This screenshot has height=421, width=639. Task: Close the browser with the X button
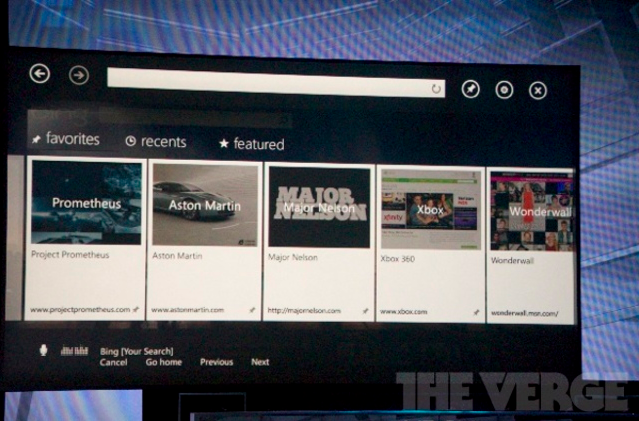pos(538,90)
